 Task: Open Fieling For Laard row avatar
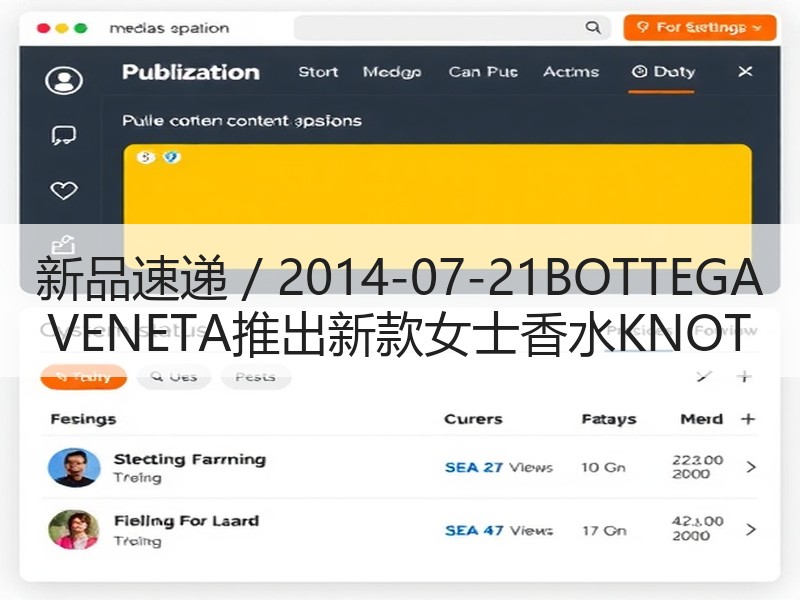tap(74, 530)
